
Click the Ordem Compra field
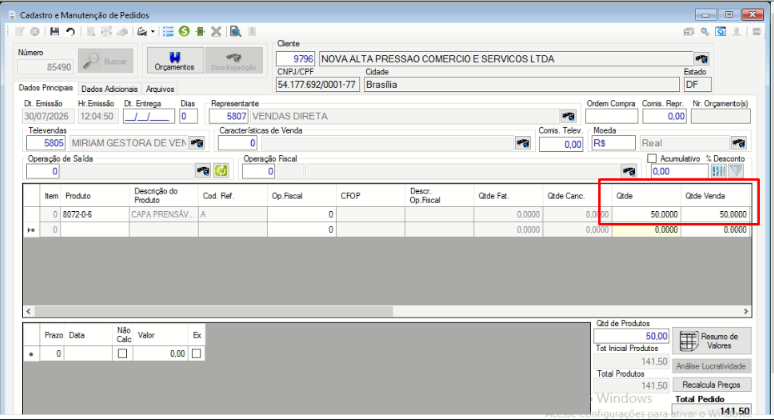(x=612, y=116)
